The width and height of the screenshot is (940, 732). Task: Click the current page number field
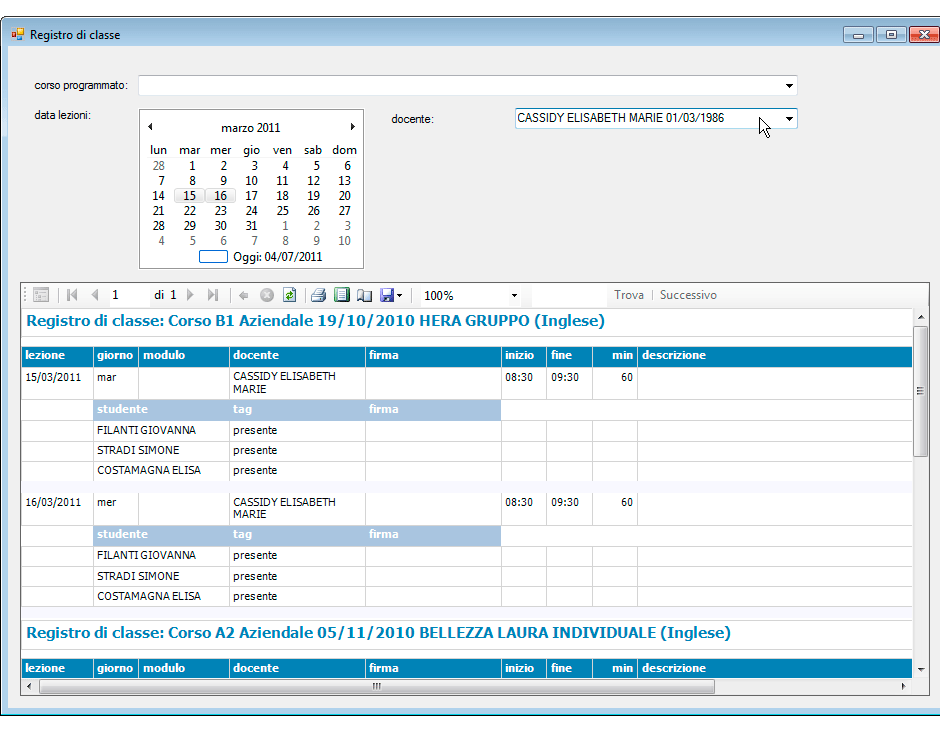(128, 295)
